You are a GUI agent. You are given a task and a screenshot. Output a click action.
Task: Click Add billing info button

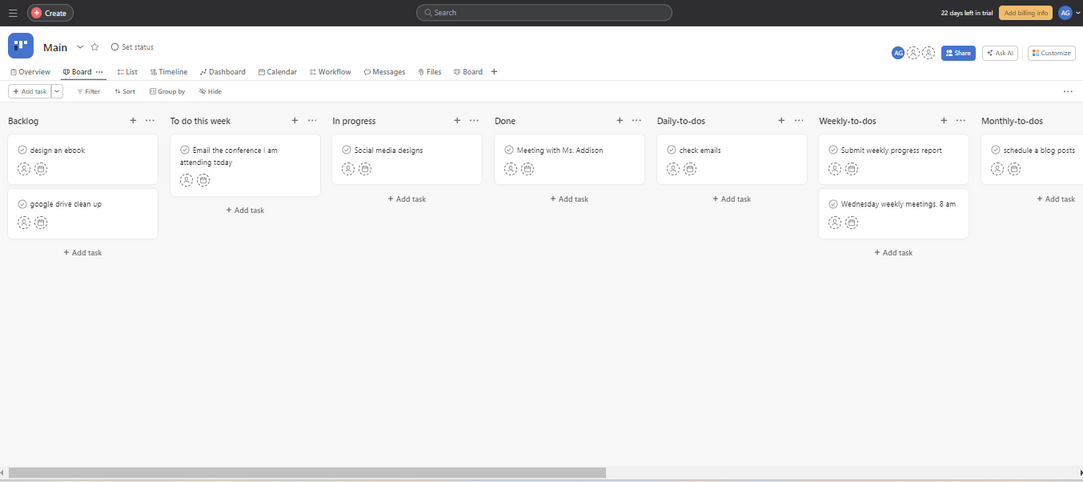tap(1025, 12)
